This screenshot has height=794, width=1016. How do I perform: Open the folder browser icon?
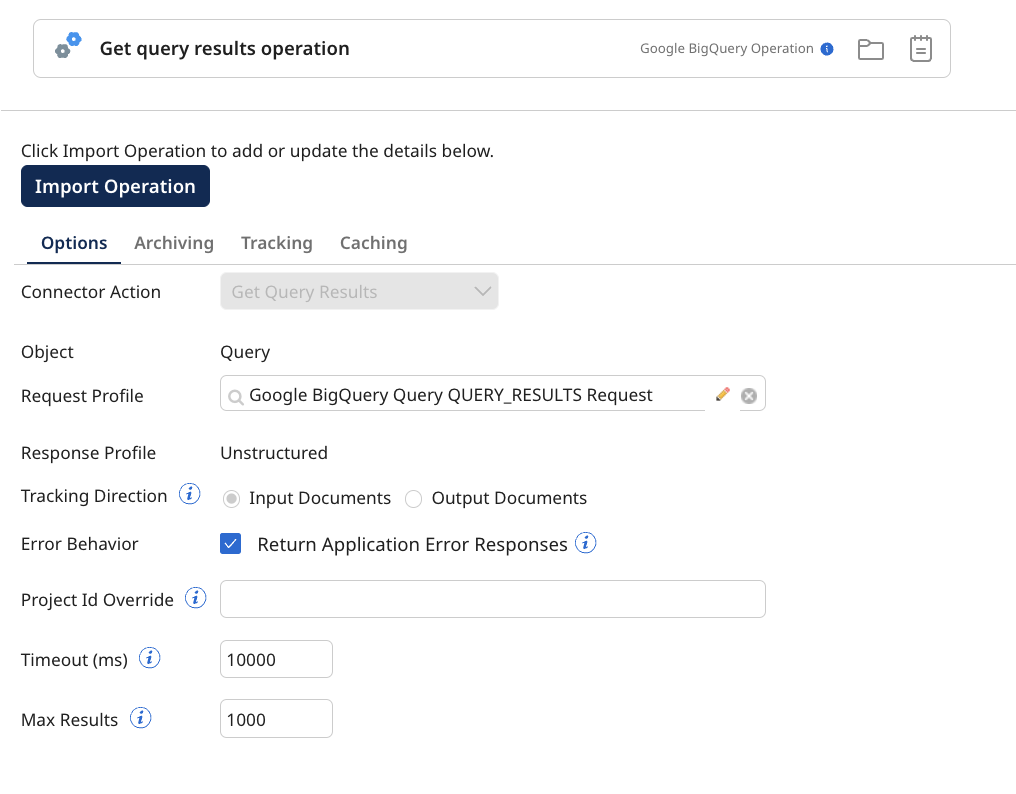pos(870,47)
